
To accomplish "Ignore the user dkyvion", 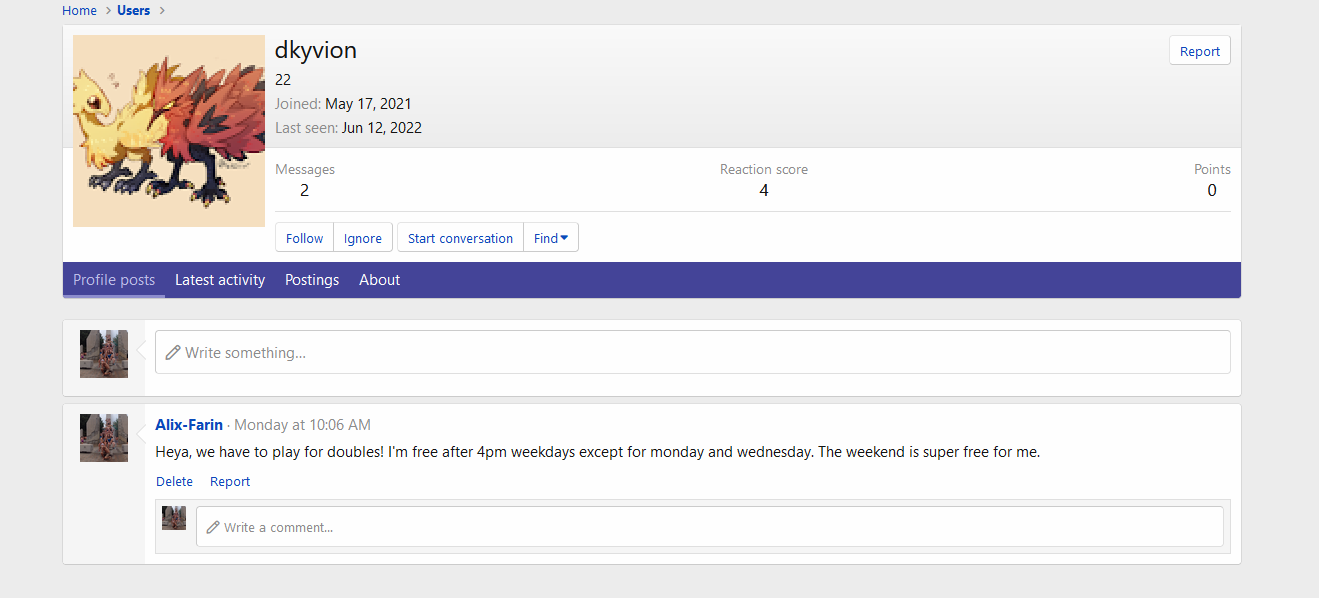I will click(363, 238).
